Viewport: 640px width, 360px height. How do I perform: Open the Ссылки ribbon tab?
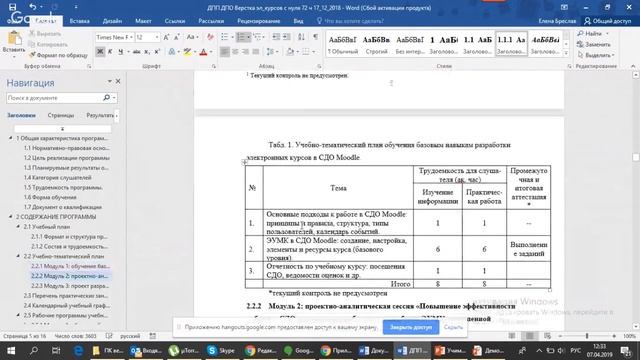175,21
